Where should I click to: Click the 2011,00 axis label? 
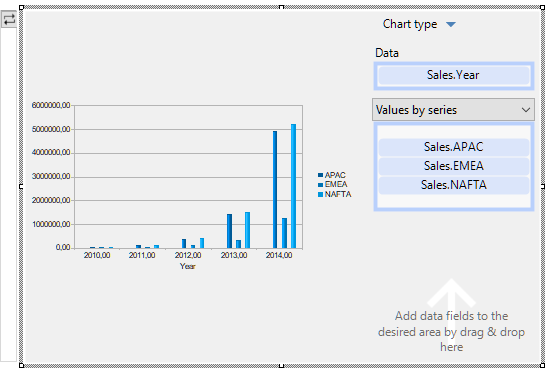point(142,255)
